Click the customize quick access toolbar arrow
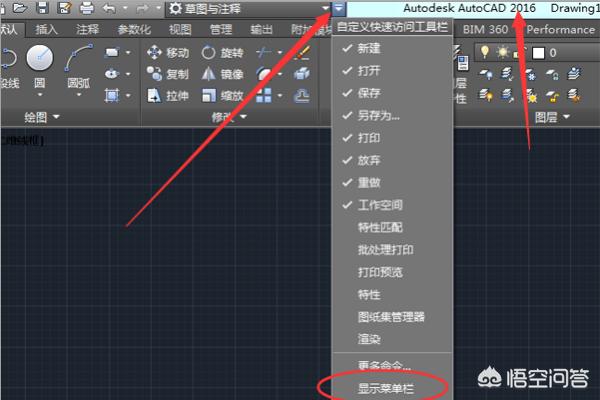 pyautogui.click(x=339, y=8)
